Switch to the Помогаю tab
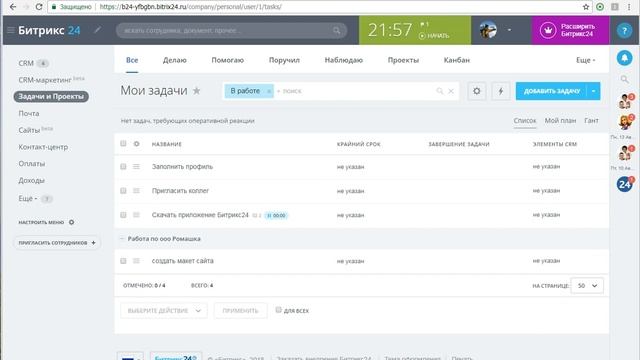Screen dimensions: 640x360 click(x=227, y=60)
